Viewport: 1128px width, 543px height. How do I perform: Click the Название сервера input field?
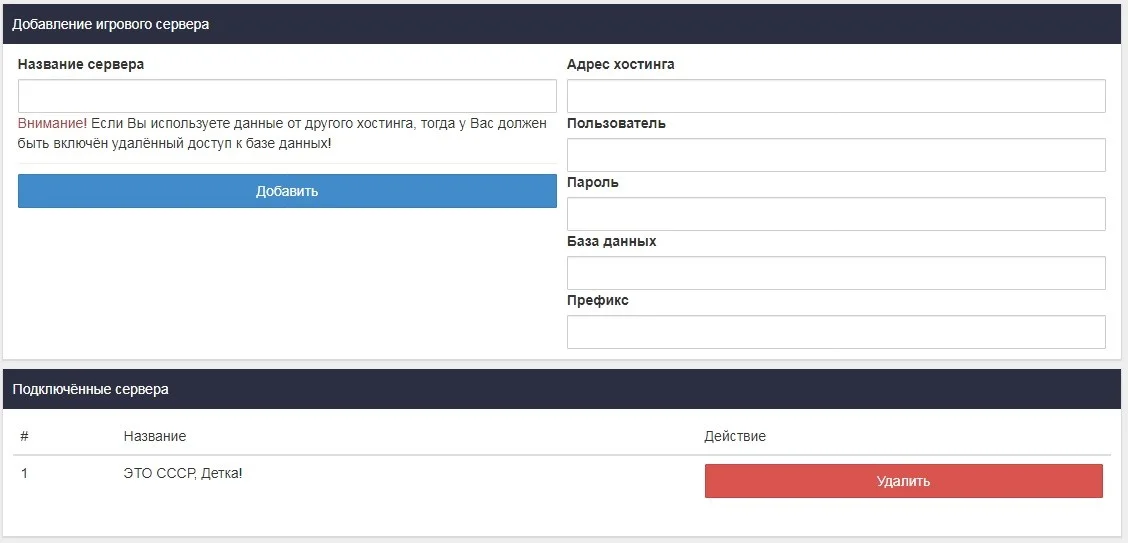(287, 96)
